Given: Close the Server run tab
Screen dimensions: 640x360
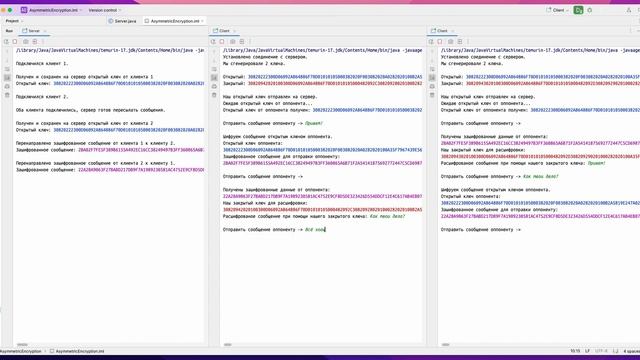Looking at the screenshot, I should pos(44,31).
